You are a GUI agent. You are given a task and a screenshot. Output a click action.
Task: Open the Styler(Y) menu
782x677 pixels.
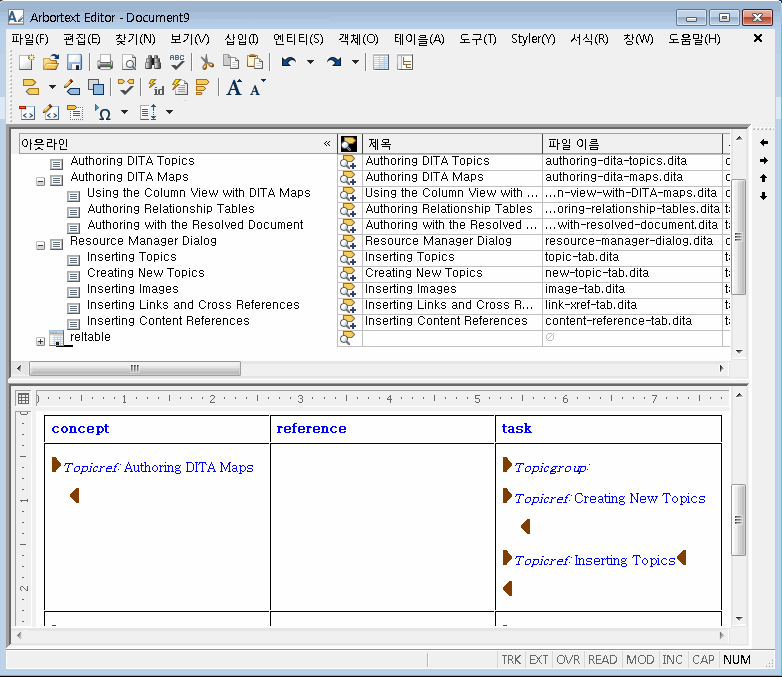[x=533, y=39]
